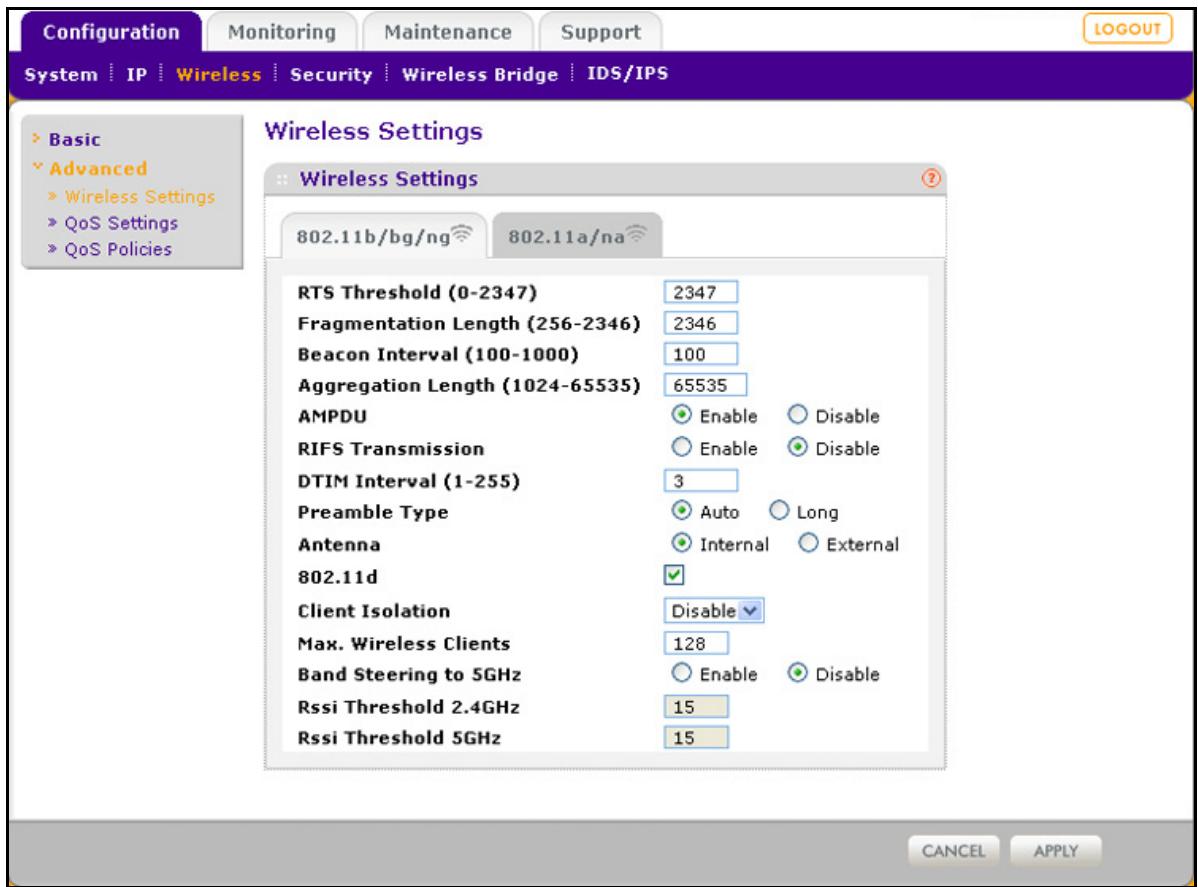This screenshot has width=1198, height=887.
Task: Open the Security submenu
Action: [x=331, y=75]
